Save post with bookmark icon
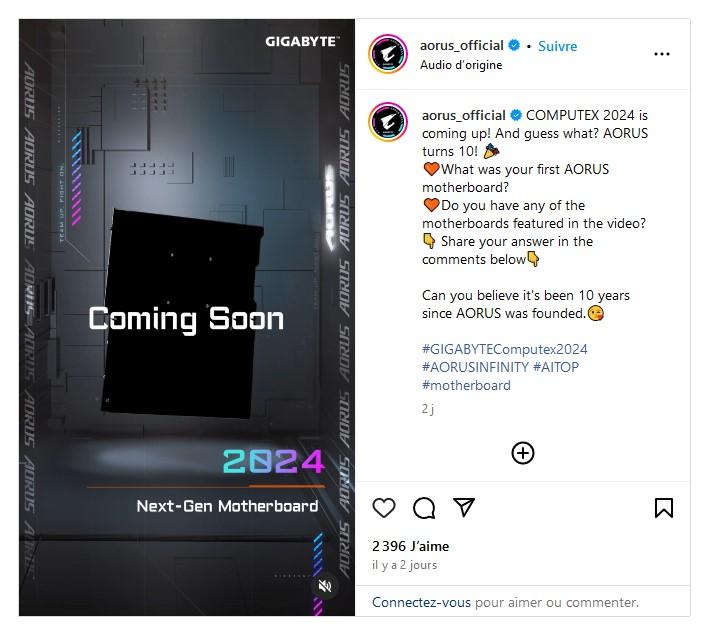This screenshot has height=630, width=720. [x=664, y=508]
